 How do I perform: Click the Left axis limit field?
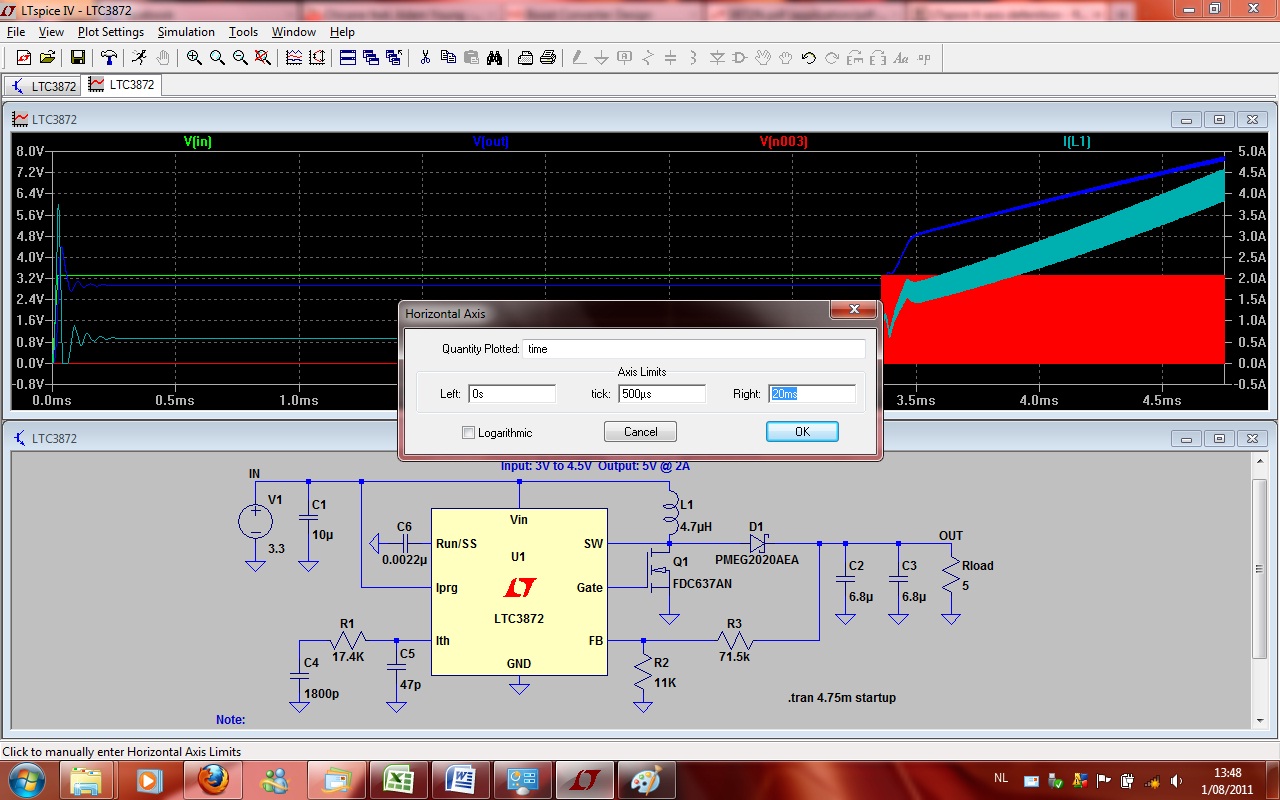pyautogui.click(x=511, y=394)
